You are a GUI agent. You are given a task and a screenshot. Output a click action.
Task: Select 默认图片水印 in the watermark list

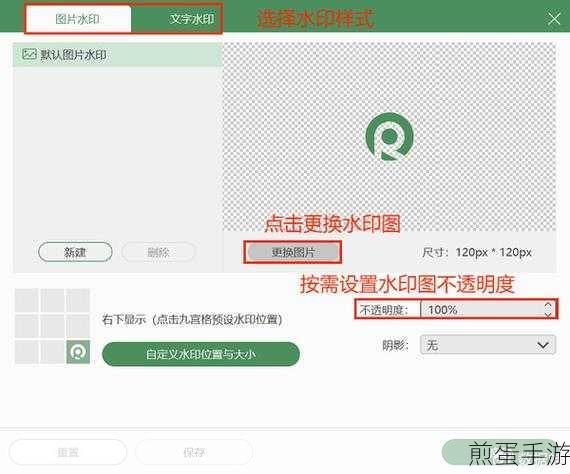[117, 55]
